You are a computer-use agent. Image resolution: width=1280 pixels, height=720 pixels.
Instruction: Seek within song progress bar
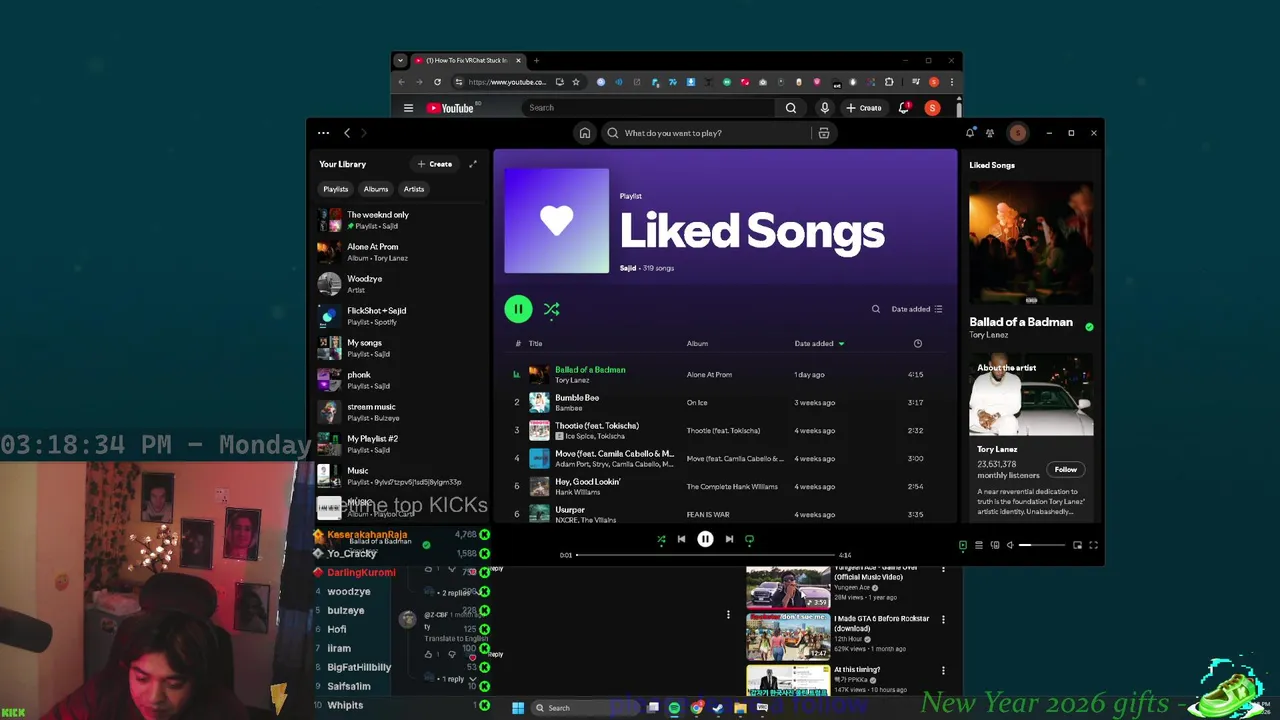pyautogui.click(x=705, y=555)
